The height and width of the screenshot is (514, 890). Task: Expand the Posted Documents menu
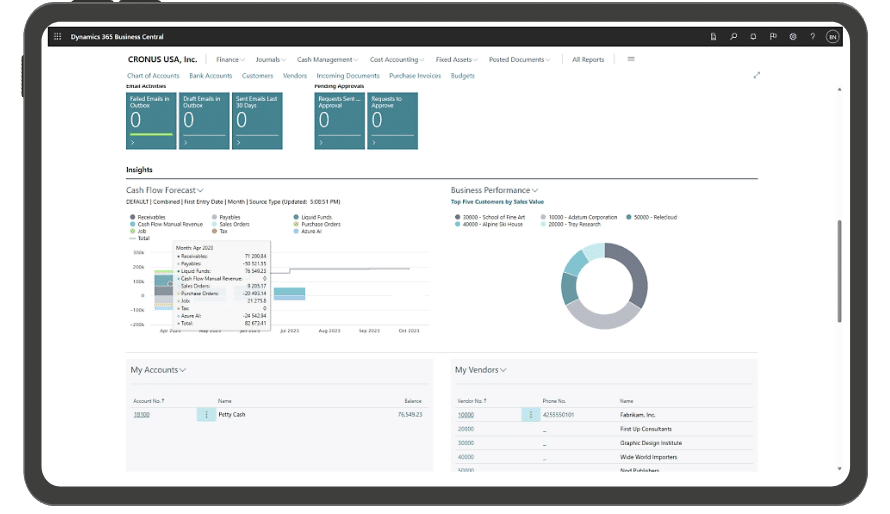click(x=519, y=60)
